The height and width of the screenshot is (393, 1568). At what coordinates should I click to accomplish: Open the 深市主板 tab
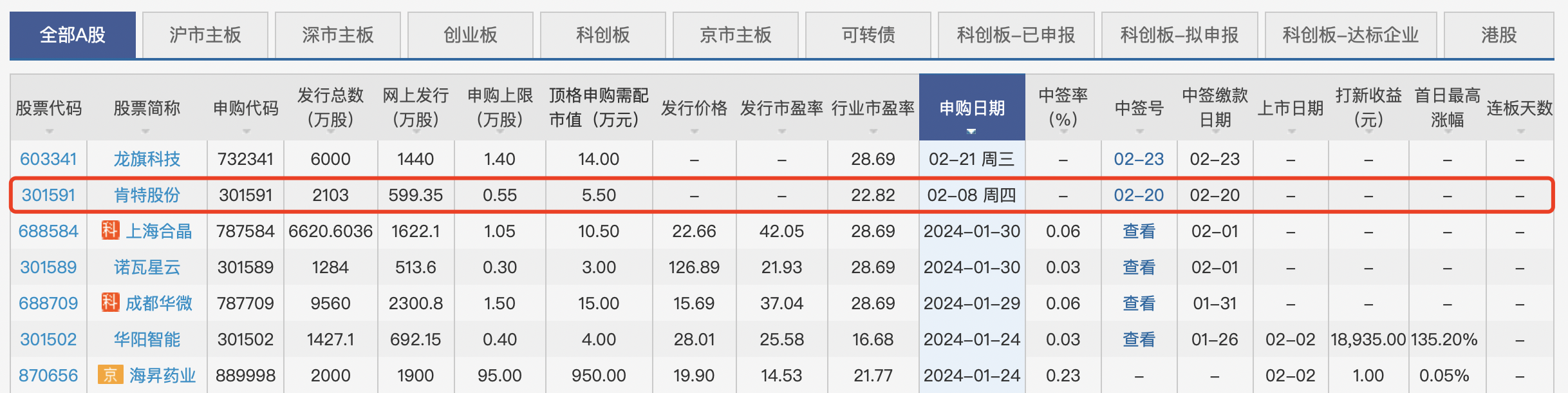337,35
